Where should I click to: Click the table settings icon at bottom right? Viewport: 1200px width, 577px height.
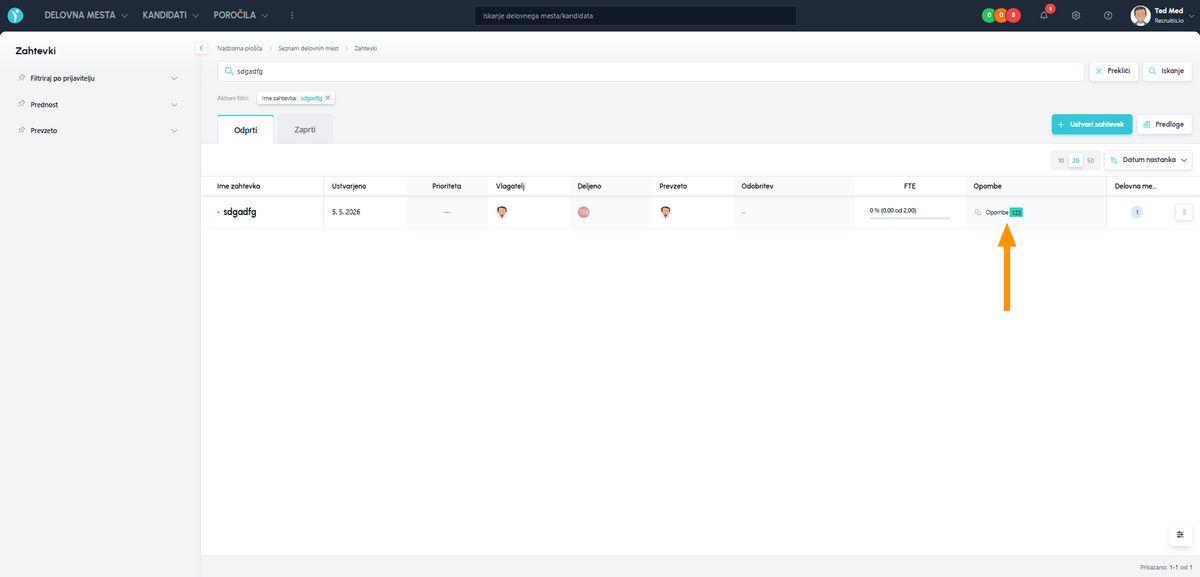click(1180, 535)
